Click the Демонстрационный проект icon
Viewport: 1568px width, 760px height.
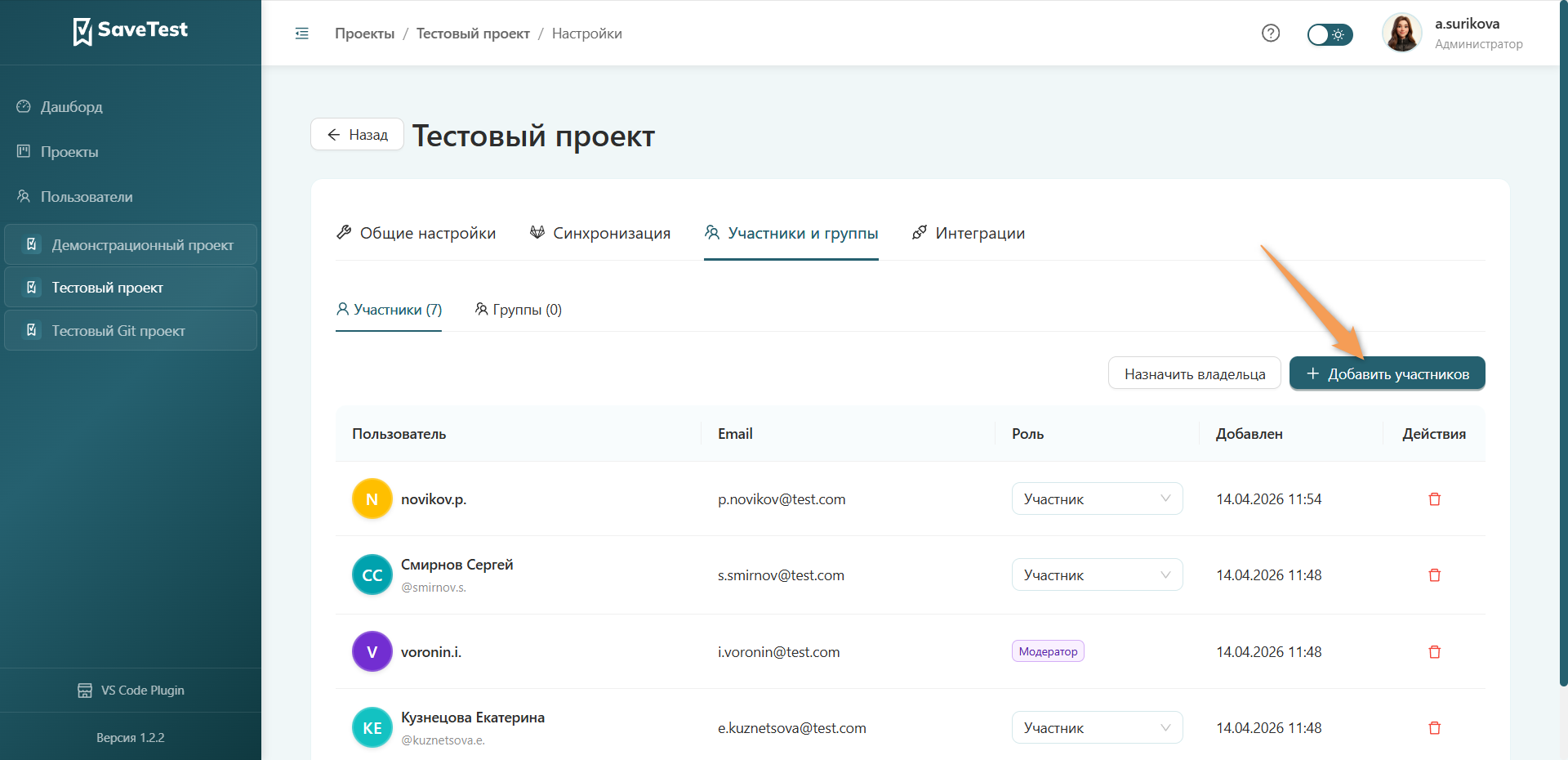pos(32,244)
